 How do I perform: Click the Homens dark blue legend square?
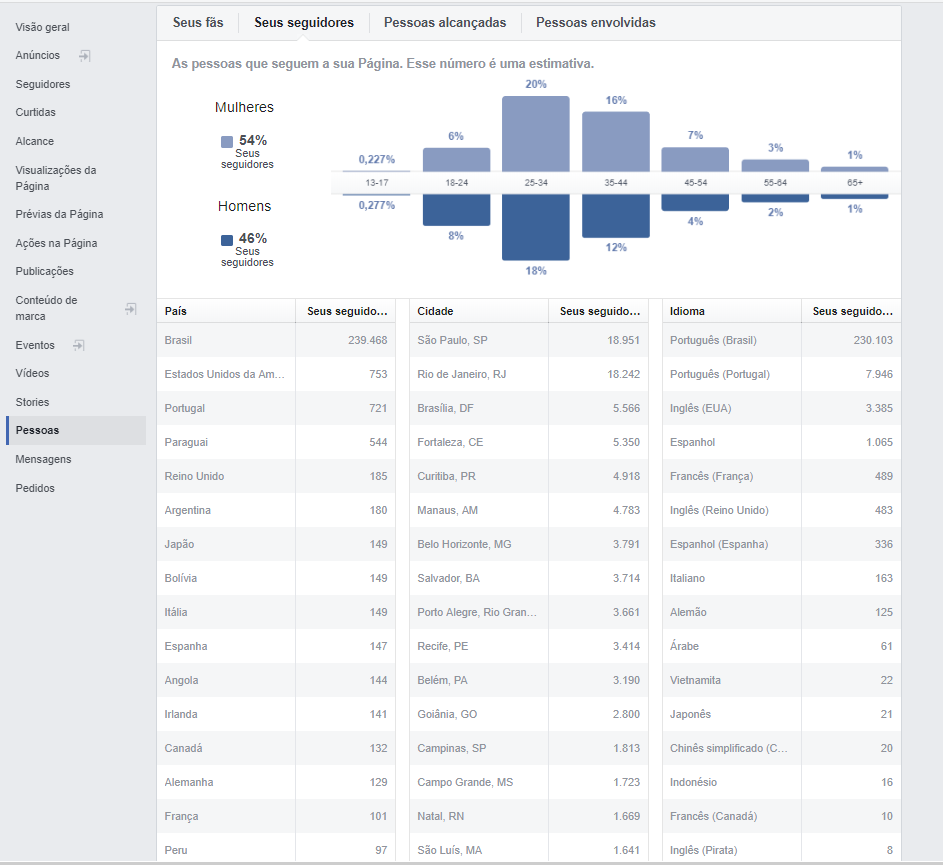[x=227, y=240]
